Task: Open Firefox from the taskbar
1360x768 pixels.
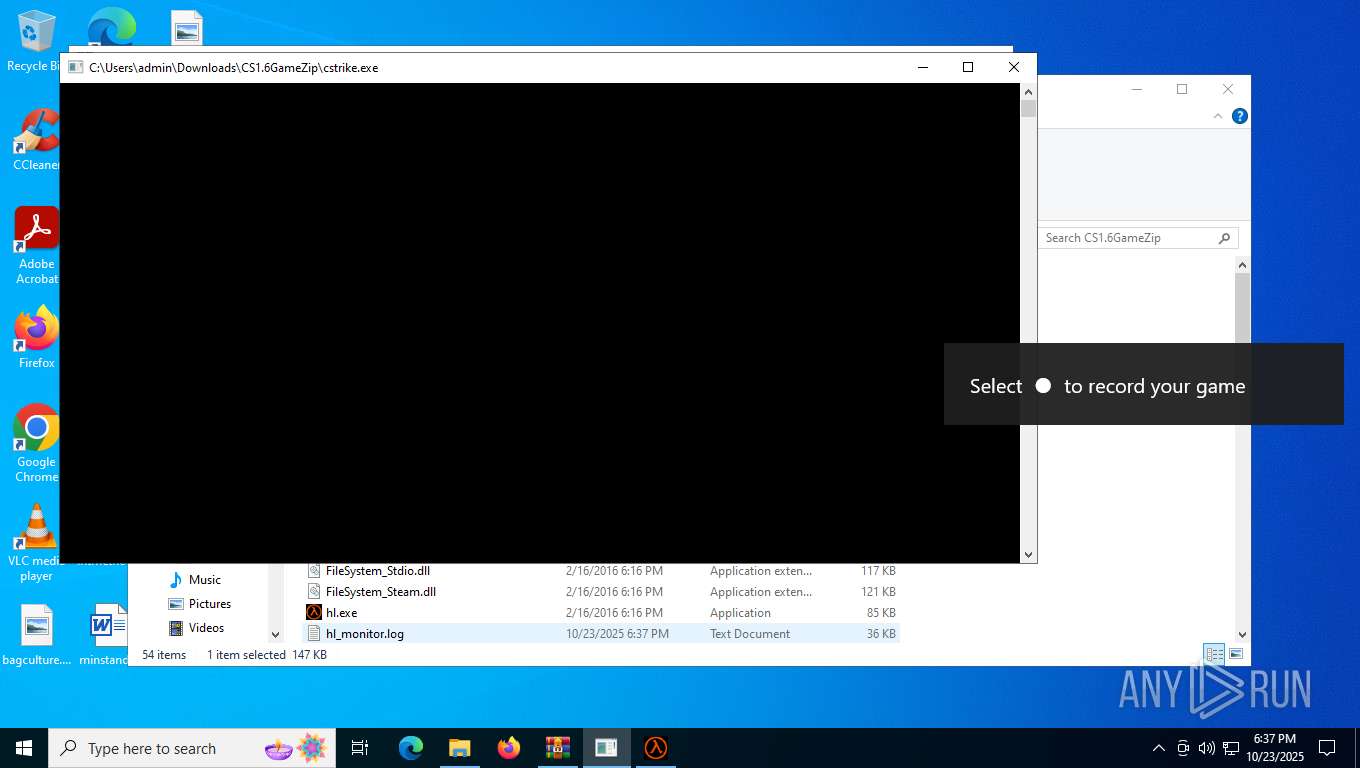Action: point(509,748)
